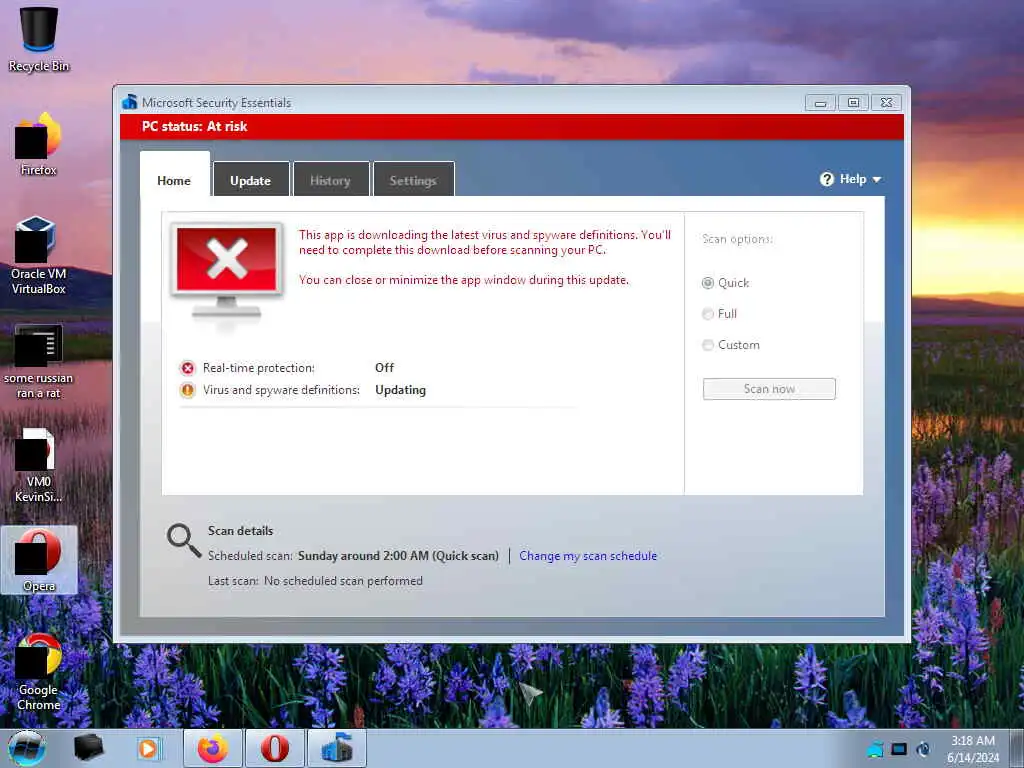Click the Virus definitions orange warning icon
The width and height of the screenshot is (1024, 768).
point(187,391)
